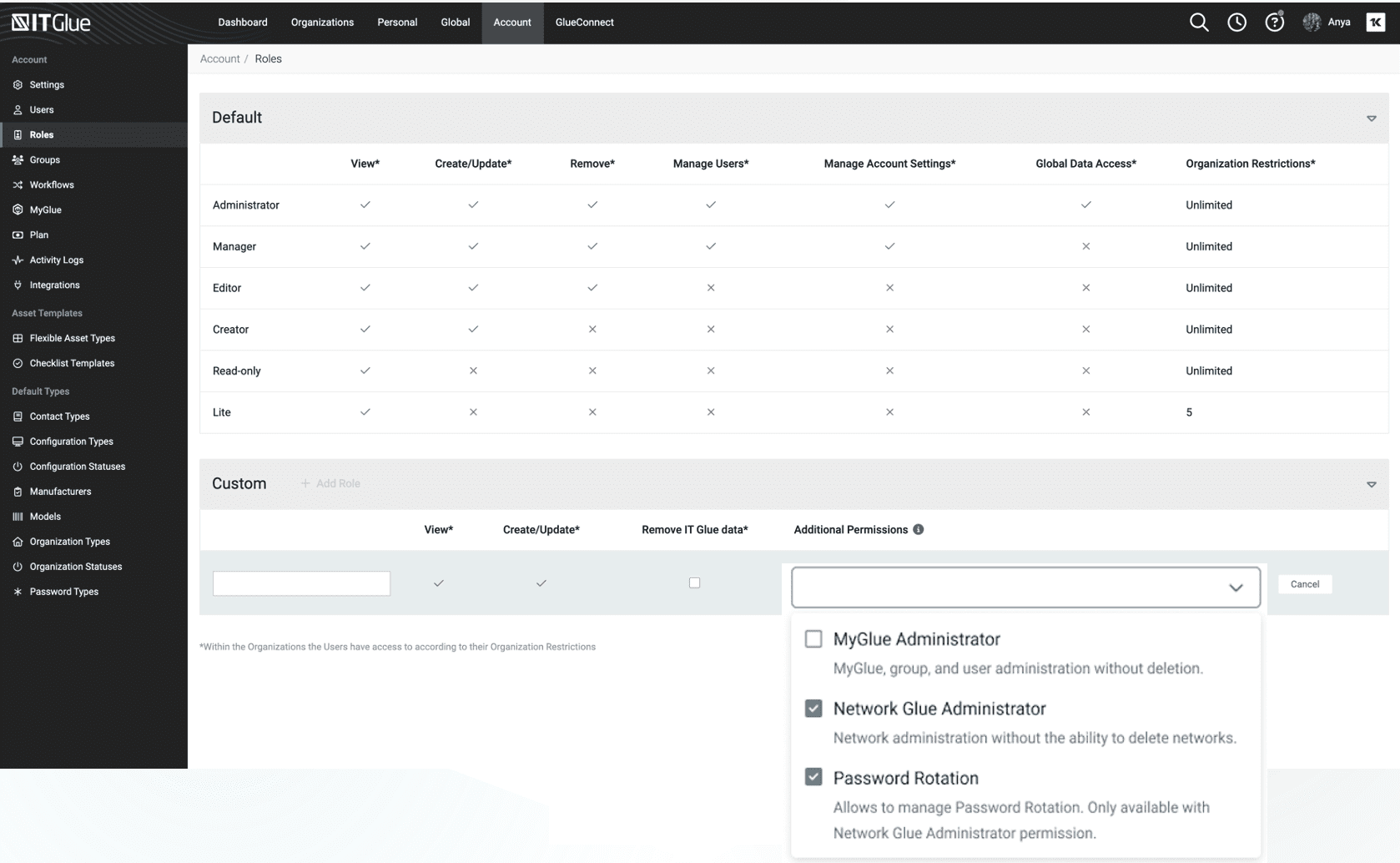Click the new role name input field
1400x863 pixels.
(x=301, y=583)
